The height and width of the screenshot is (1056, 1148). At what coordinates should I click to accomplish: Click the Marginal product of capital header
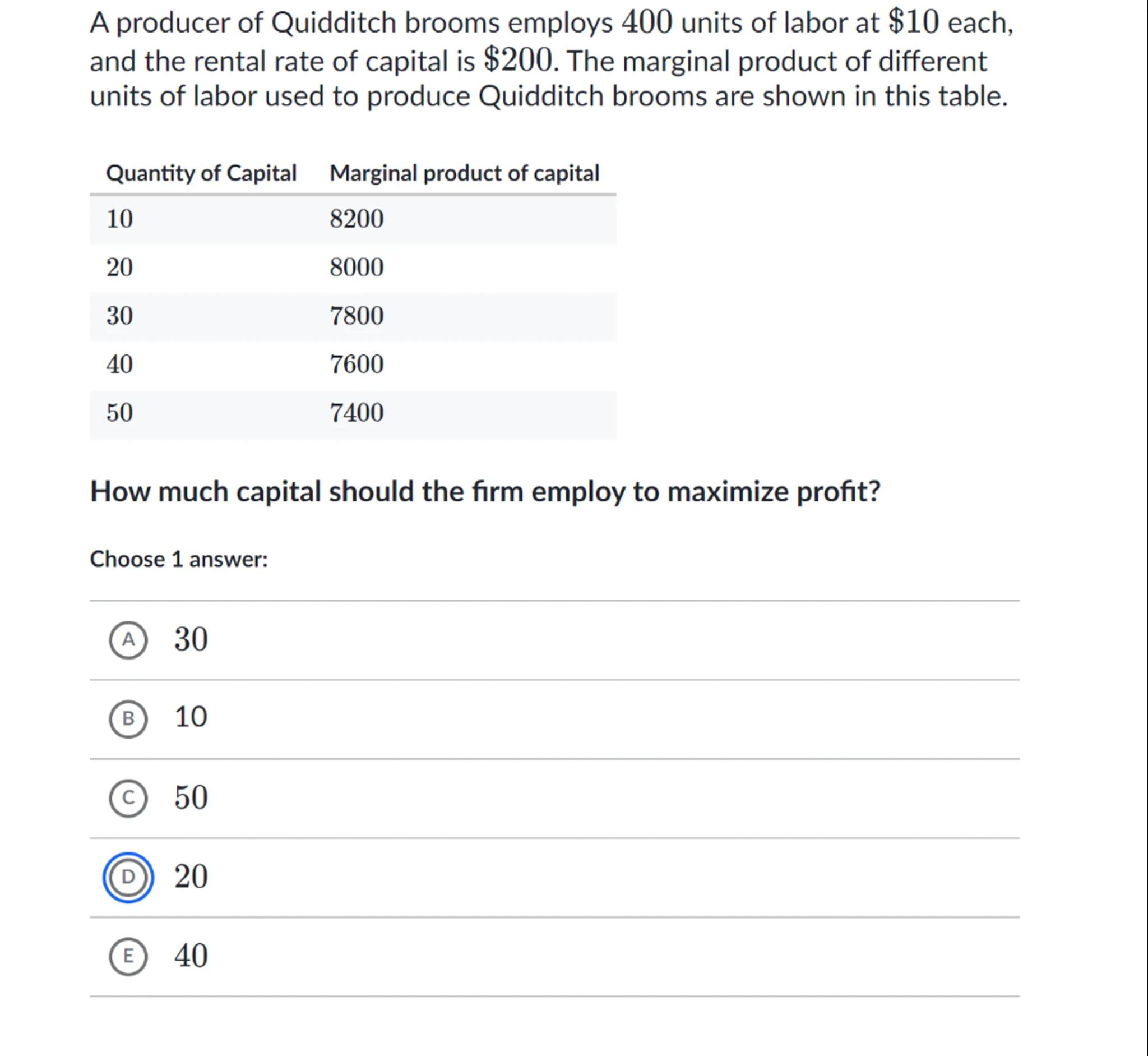click(464, 173)
